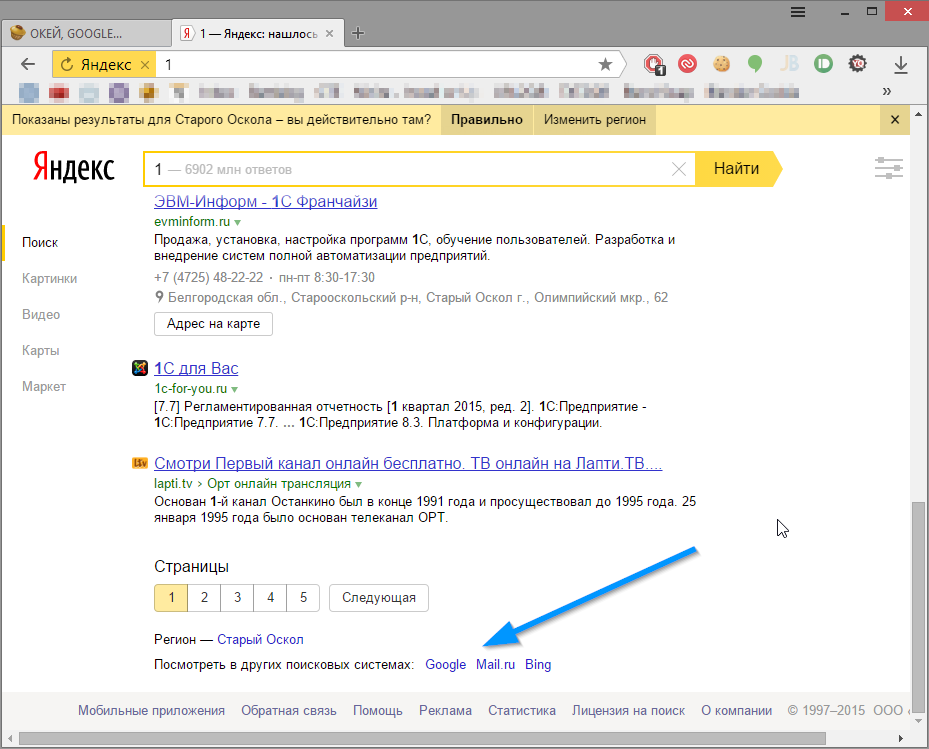The height and width of the screenshot is (749, 929).
Task: Close the Яндекс search results tab
Action: tap(329, 34)
